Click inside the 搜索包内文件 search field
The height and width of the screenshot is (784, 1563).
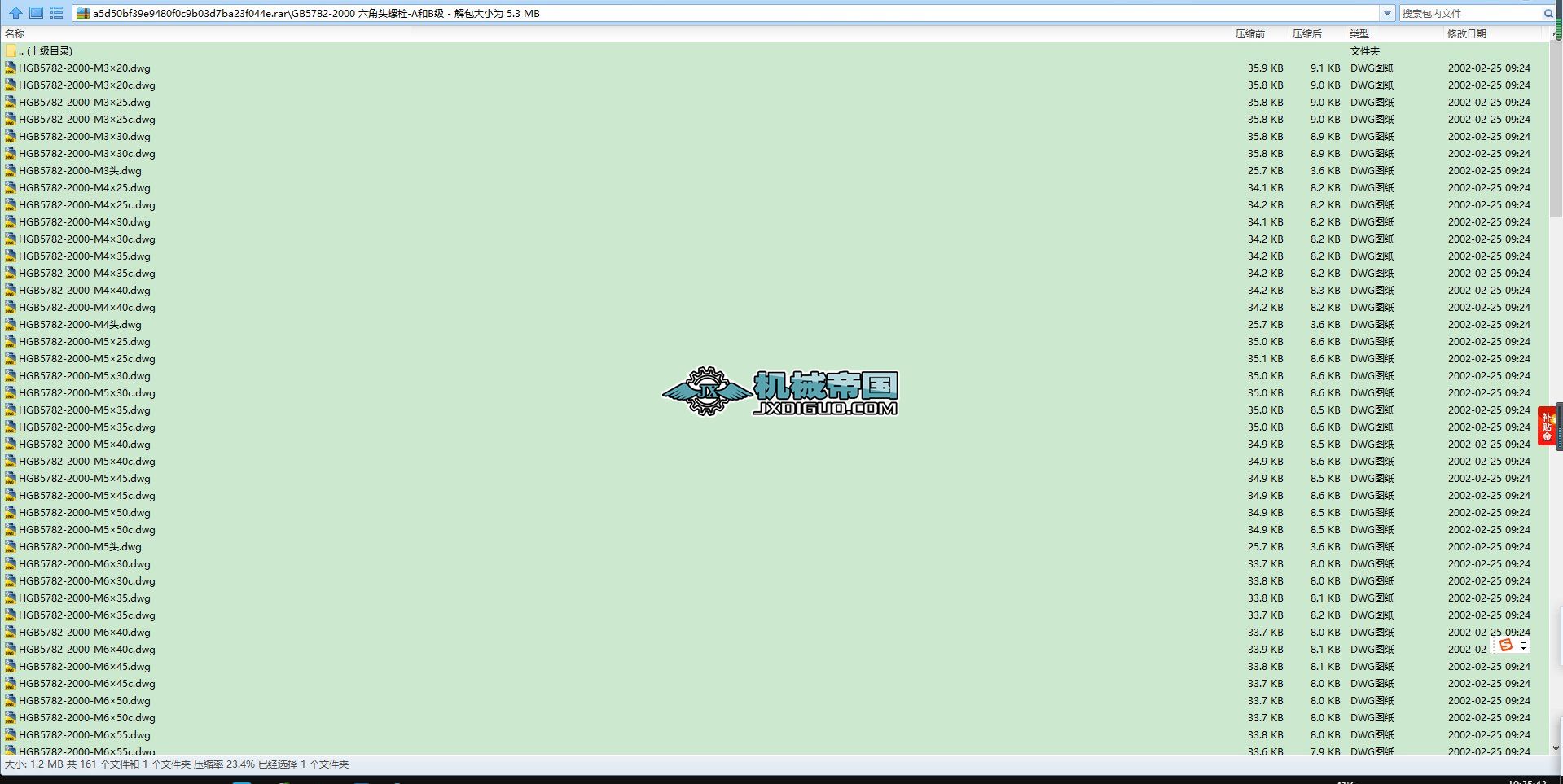point(1466,13)
